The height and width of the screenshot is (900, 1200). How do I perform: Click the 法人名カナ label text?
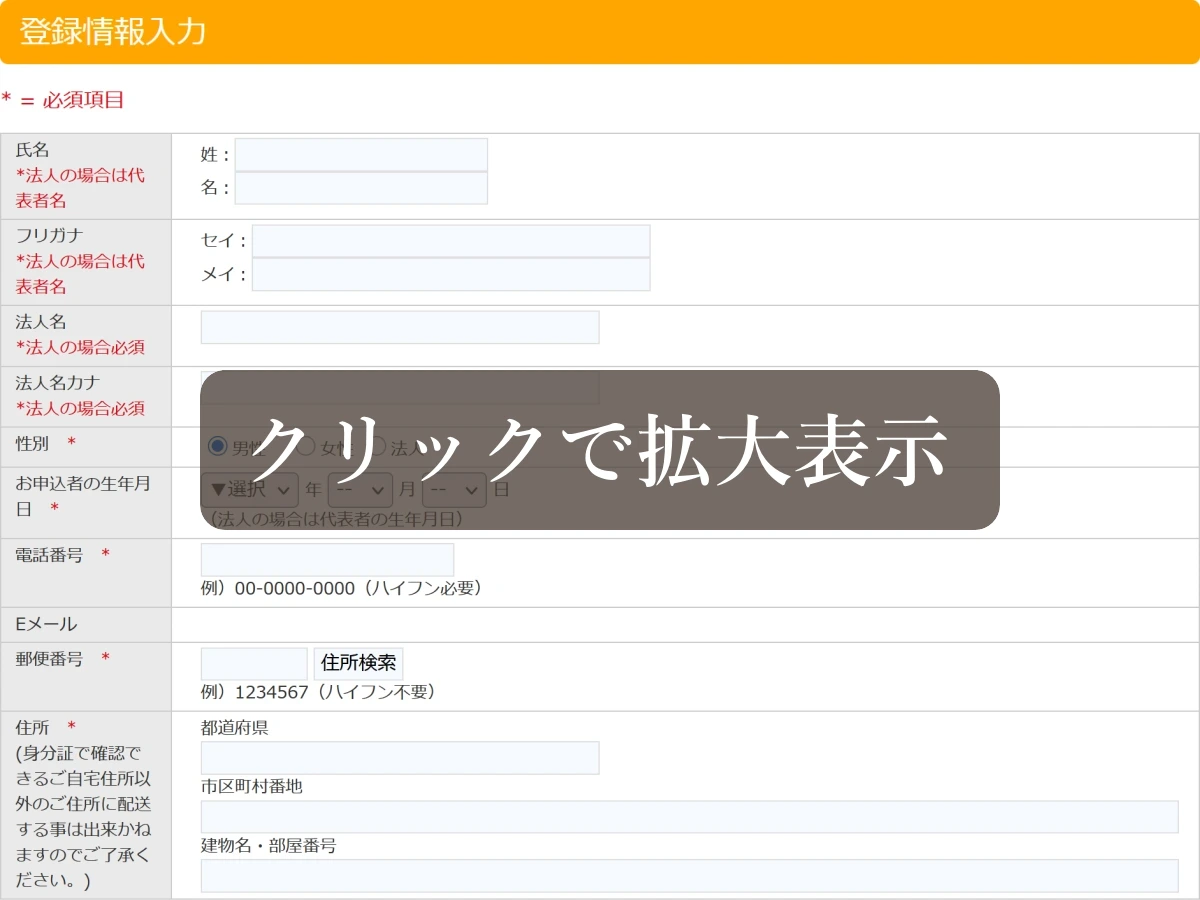point(58,383)
